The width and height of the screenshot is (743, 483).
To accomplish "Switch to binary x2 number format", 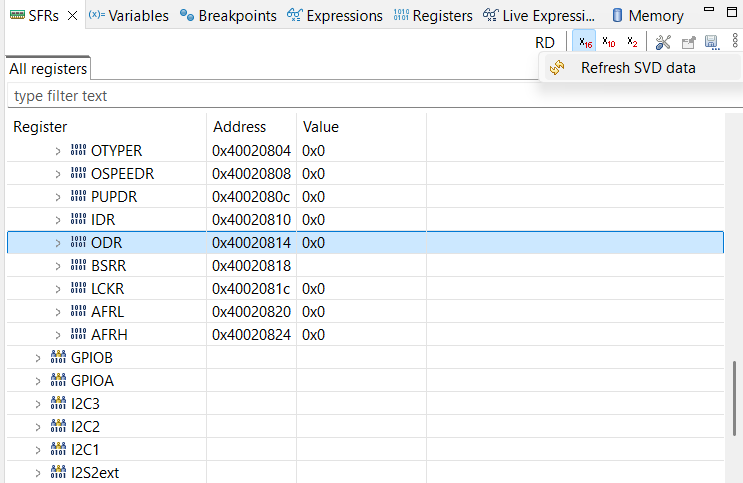I will click(632, 42).
